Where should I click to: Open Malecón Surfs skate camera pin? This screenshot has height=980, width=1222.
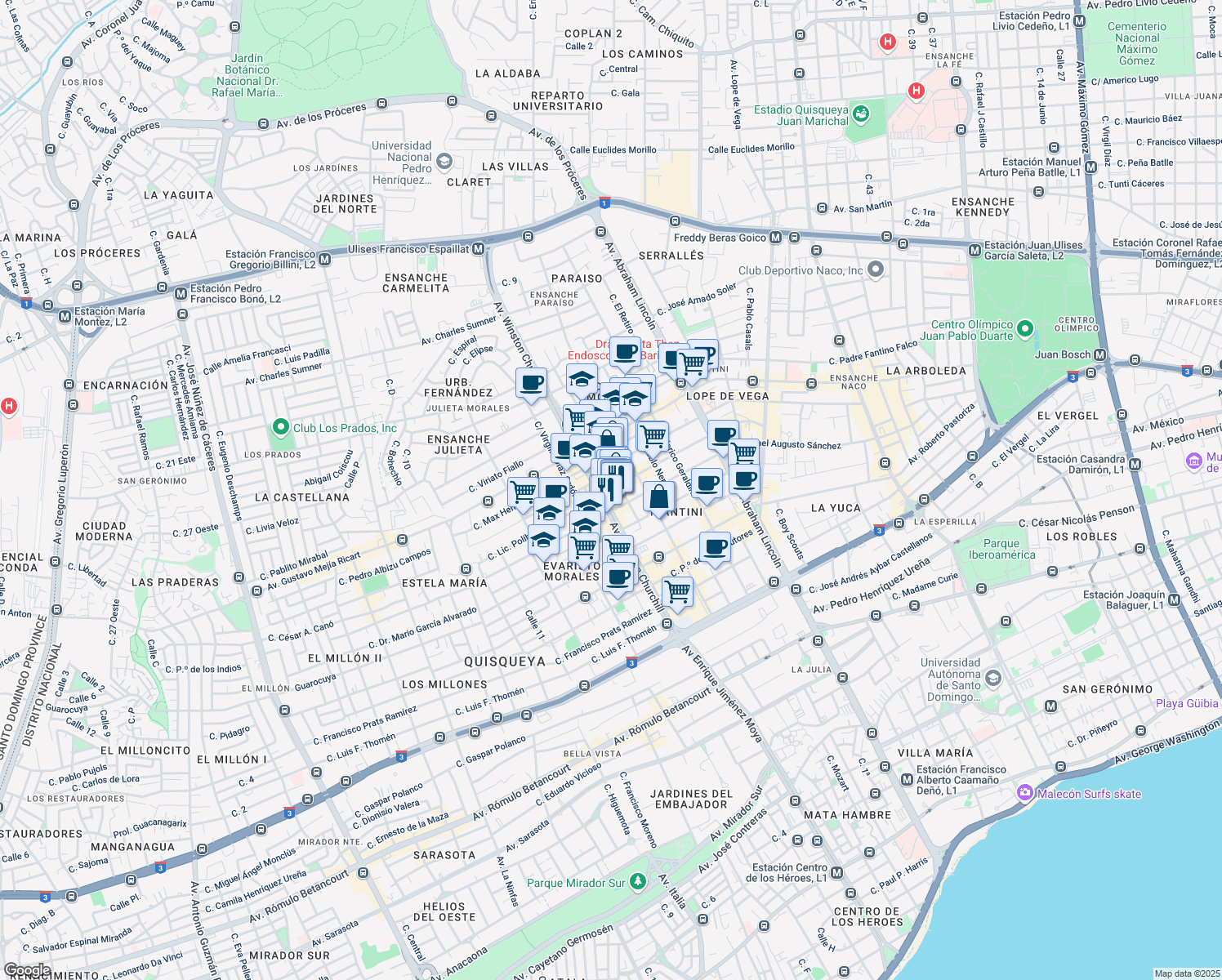click(1025, 793)
